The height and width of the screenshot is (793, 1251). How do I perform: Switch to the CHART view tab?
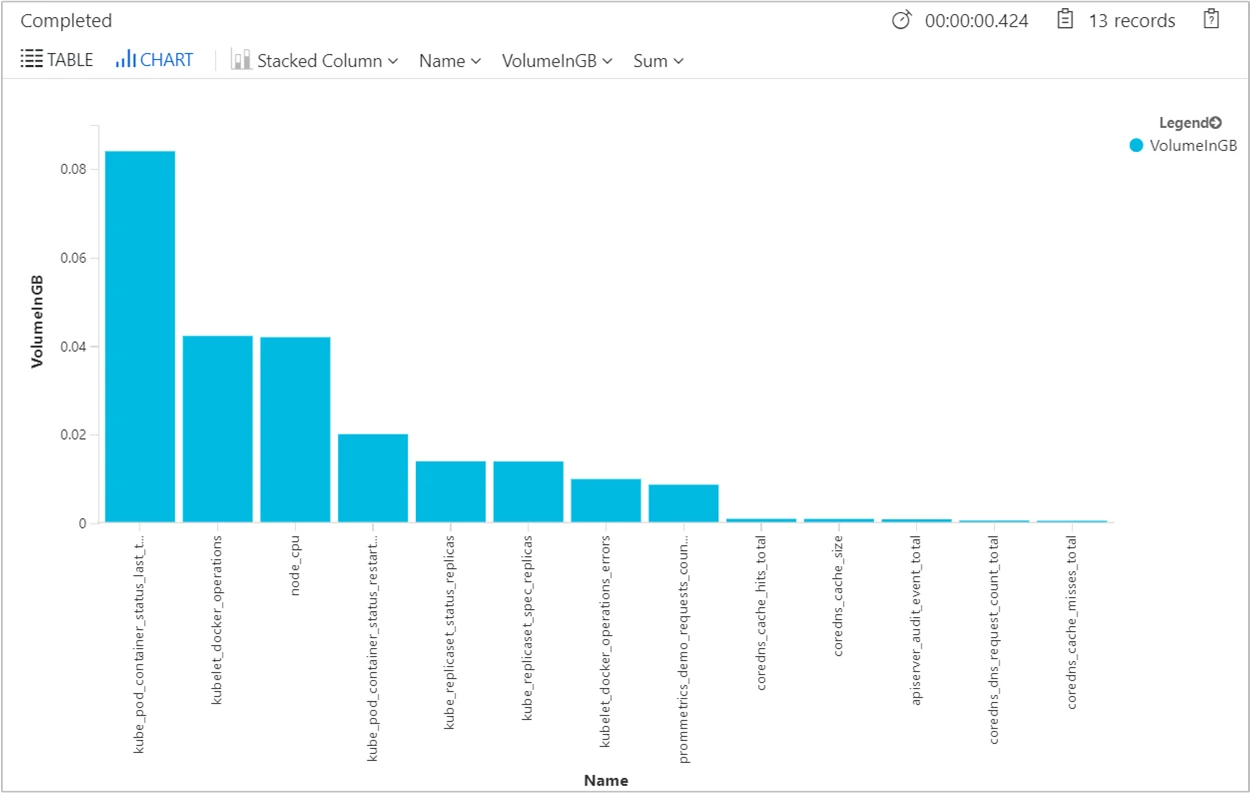(x=154, y=60)
